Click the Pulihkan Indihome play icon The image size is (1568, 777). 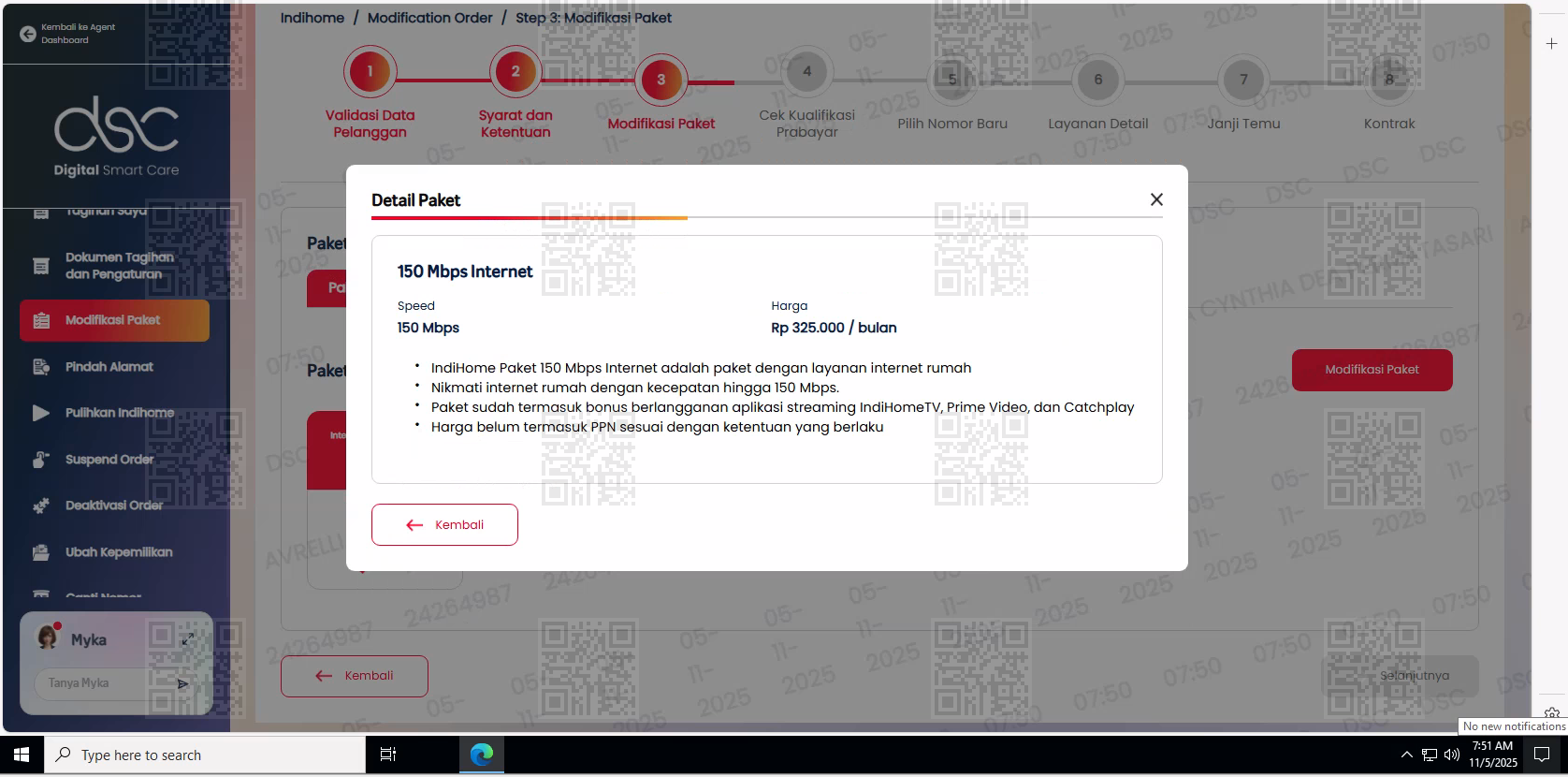[41, 413]
